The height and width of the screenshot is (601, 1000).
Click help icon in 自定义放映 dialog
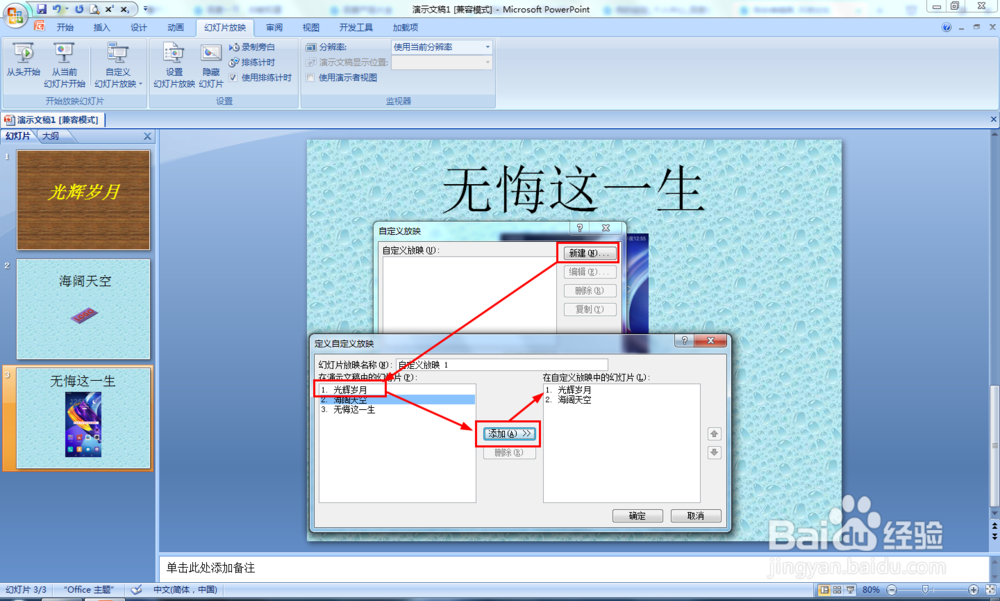point(580,228)
